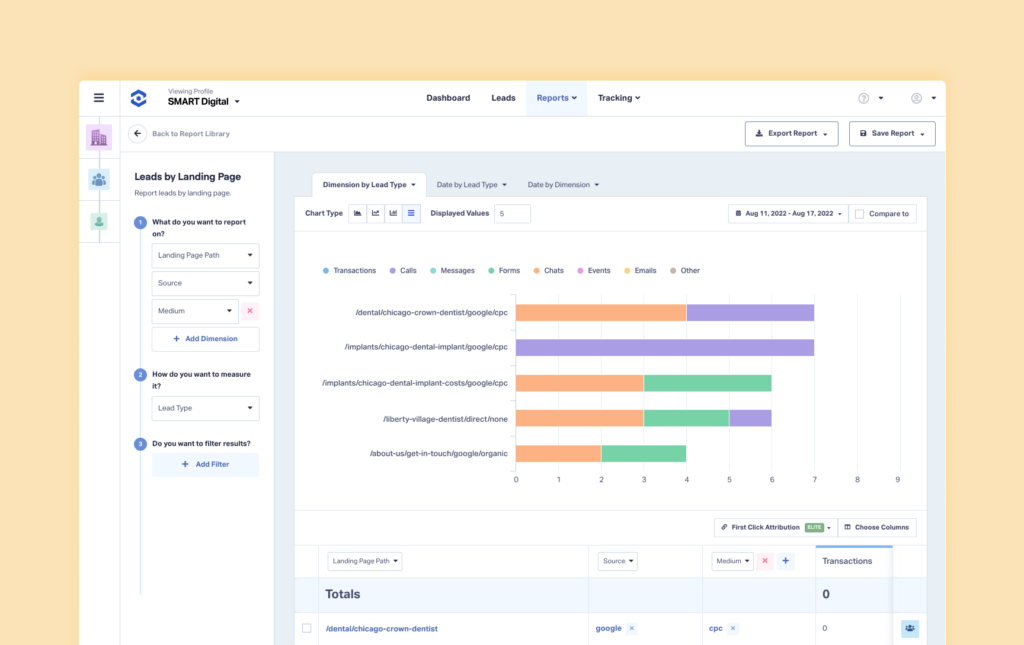Image resolution: width=1024 pixels, height=645 pixels.
Task: Edit the Displayed Values field
Action: click(x=511, y=213)
